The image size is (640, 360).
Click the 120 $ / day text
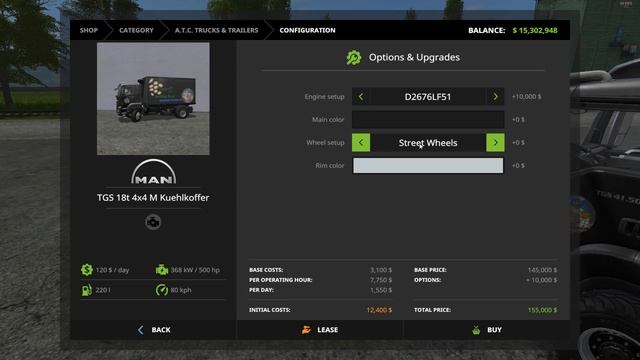tap(112, 270)
